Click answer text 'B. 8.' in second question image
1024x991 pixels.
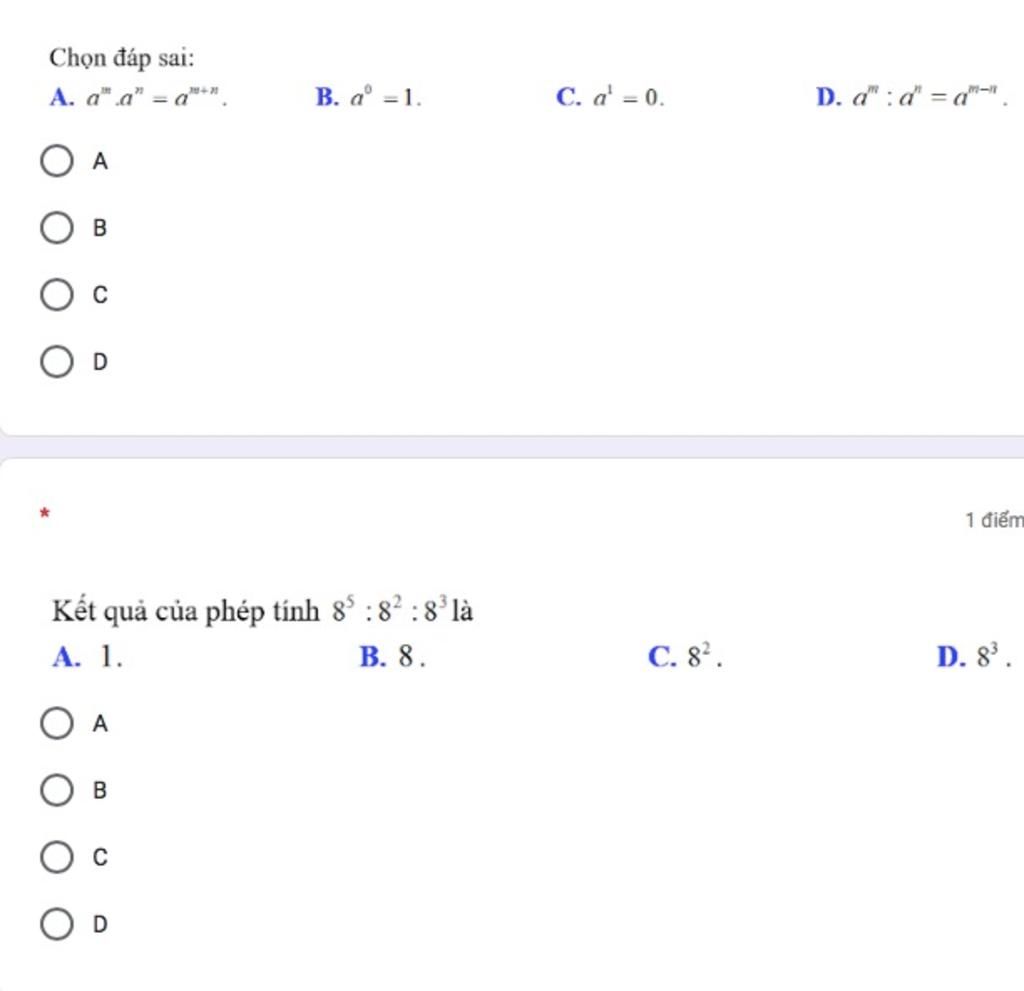[x=392, y=657]
